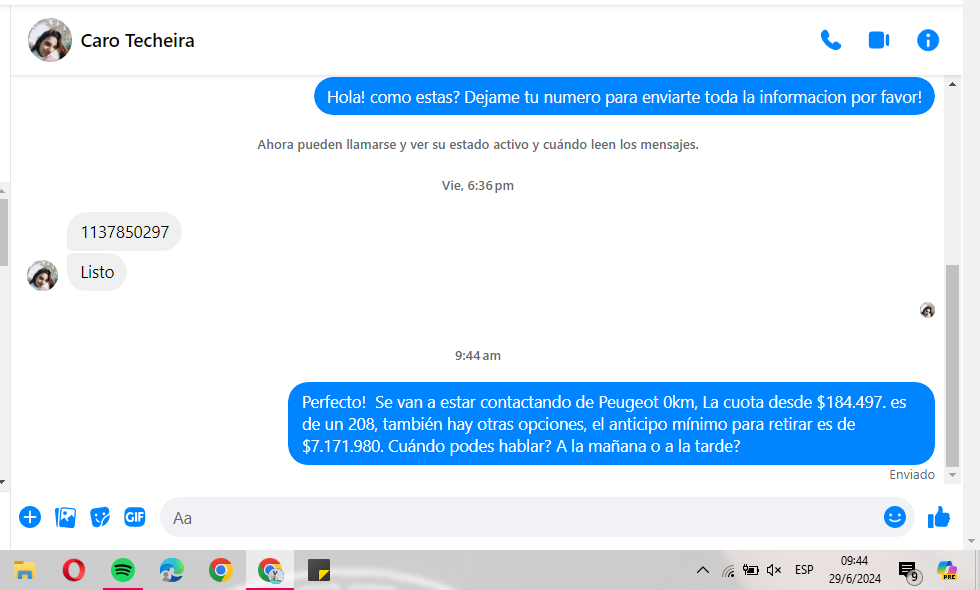Switch the ESP keyboard language
Screen dimensions: 980x590
pos(804,570)
